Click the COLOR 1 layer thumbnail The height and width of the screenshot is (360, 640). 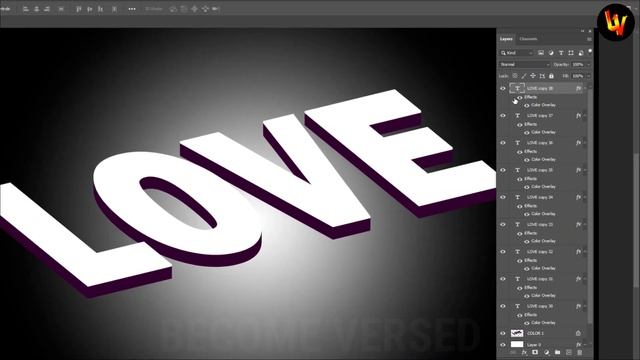pyautogui.click(x=517, y=333)
